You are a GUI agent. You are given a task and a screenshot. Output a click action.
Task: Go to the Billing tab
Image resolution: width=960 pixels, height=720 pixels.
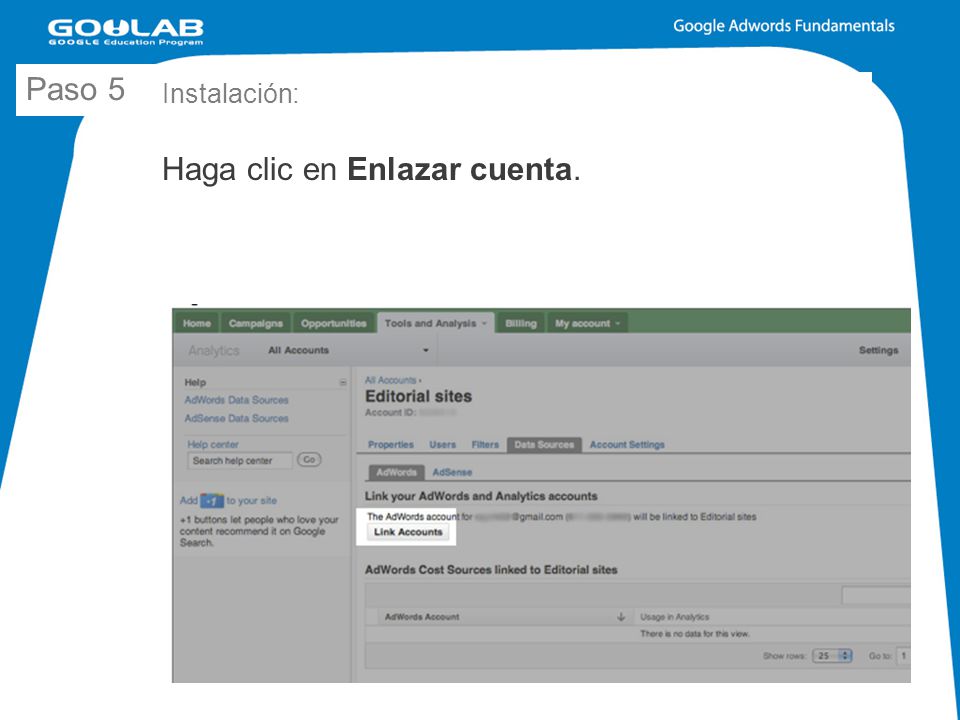pyautogui.click(x=520, y=323)
